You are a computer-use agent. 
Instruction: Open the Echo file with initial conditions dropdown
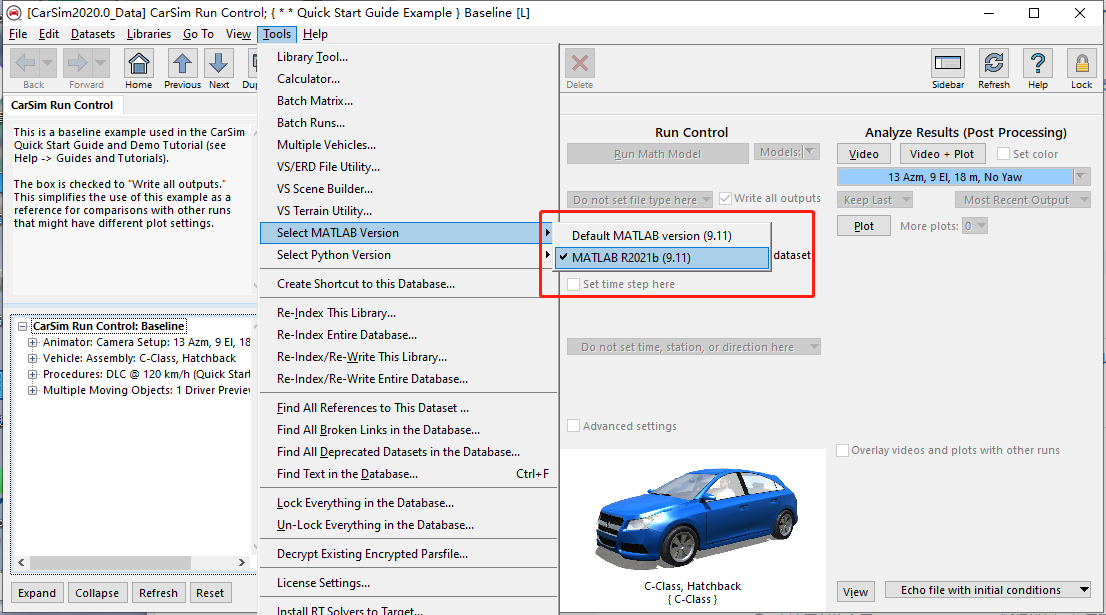pos(988,590)
